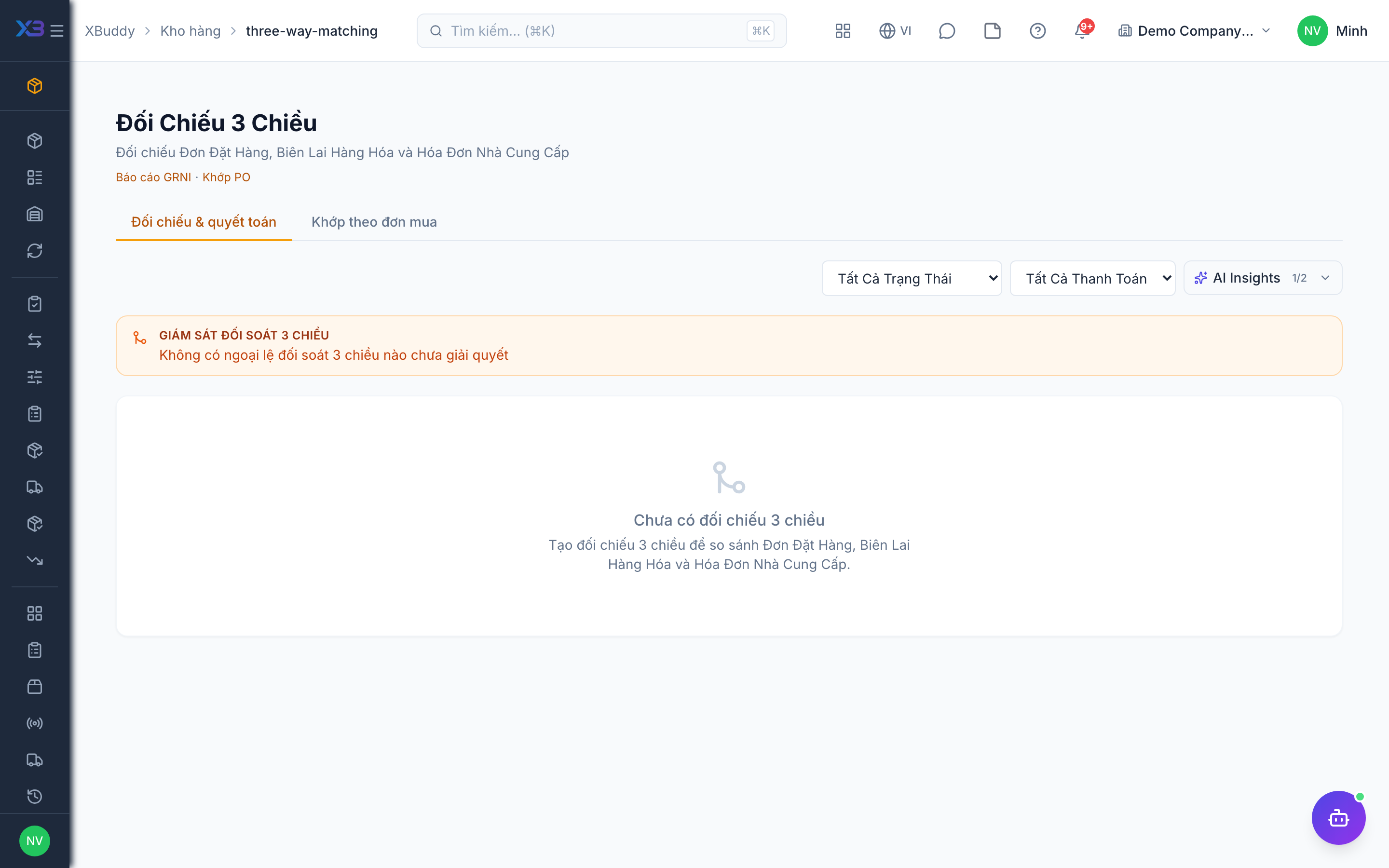Go to XBuddy breadcrumb
Image resolution: width=1389 pixels, height=868 pixels.
pos(109,31)
